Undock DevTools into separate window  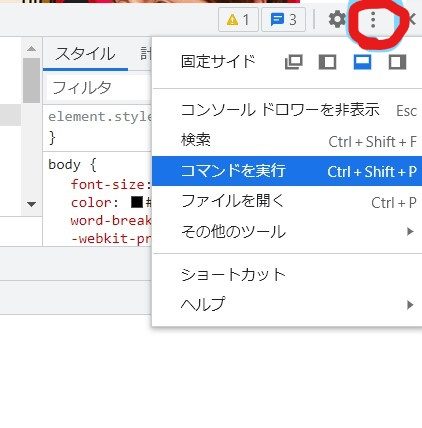[x=294, y=62]
